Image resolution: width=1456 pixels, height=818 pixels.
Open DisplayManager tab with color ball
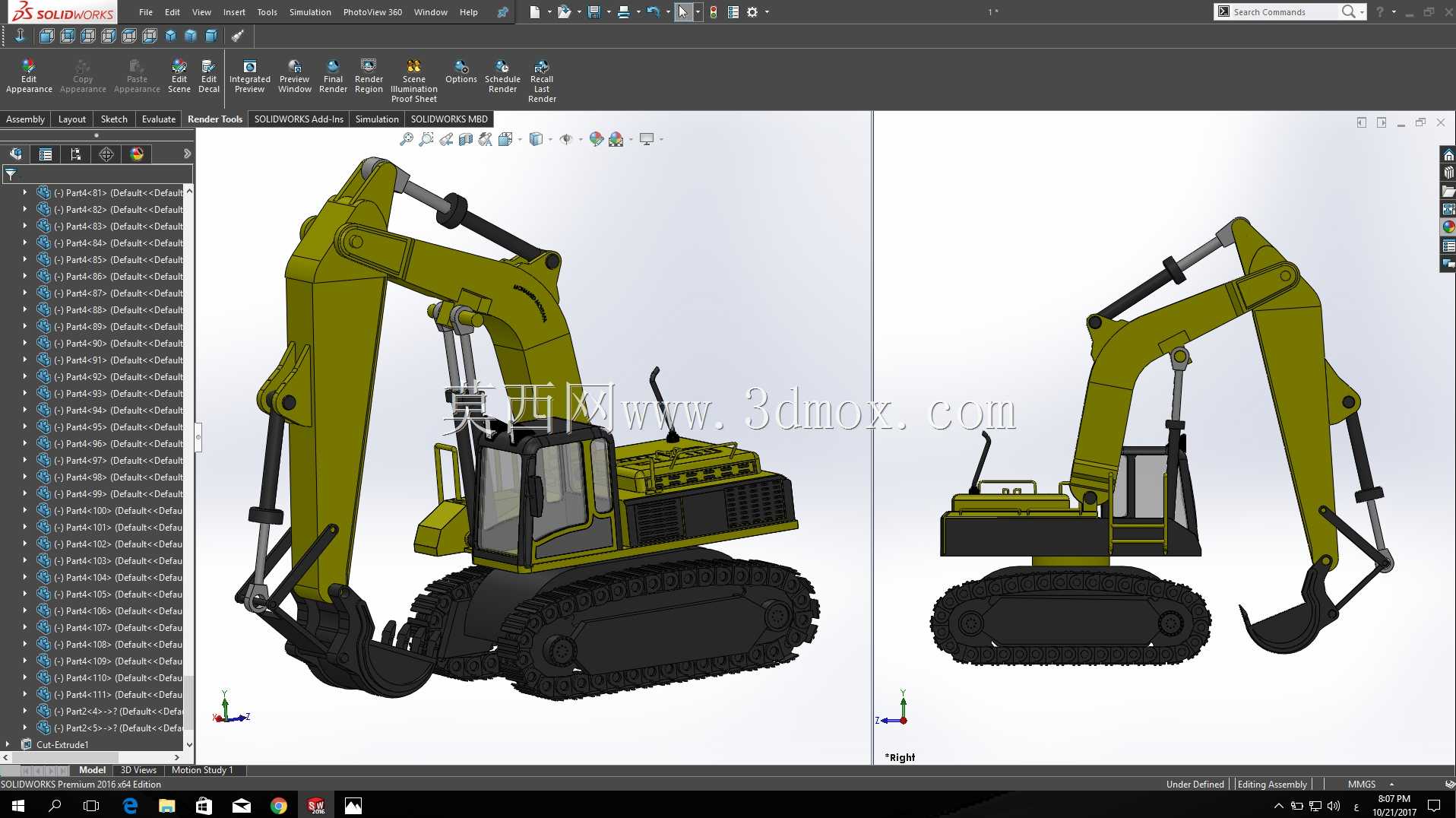[x=137, y=154]
